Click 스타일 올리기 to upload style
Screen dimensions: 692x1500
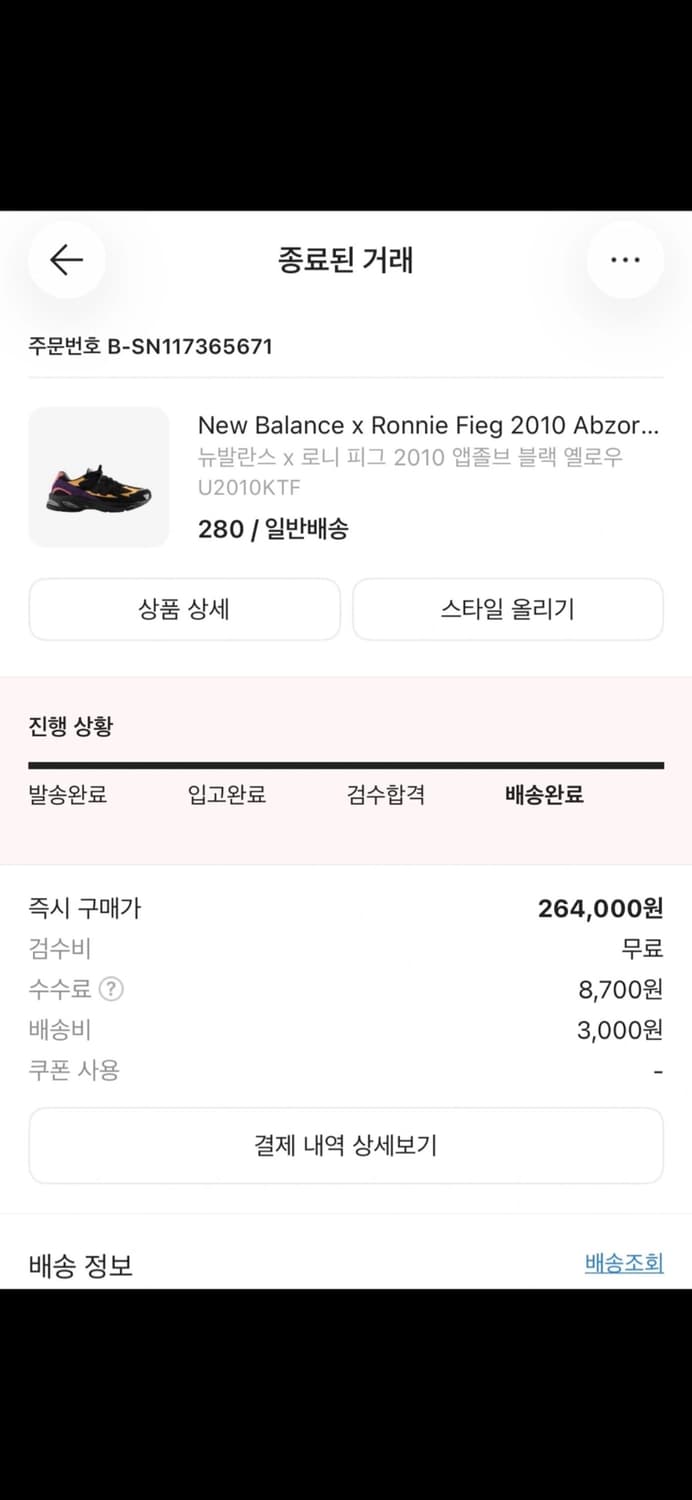pyautogui.click(x=507, y=610)
